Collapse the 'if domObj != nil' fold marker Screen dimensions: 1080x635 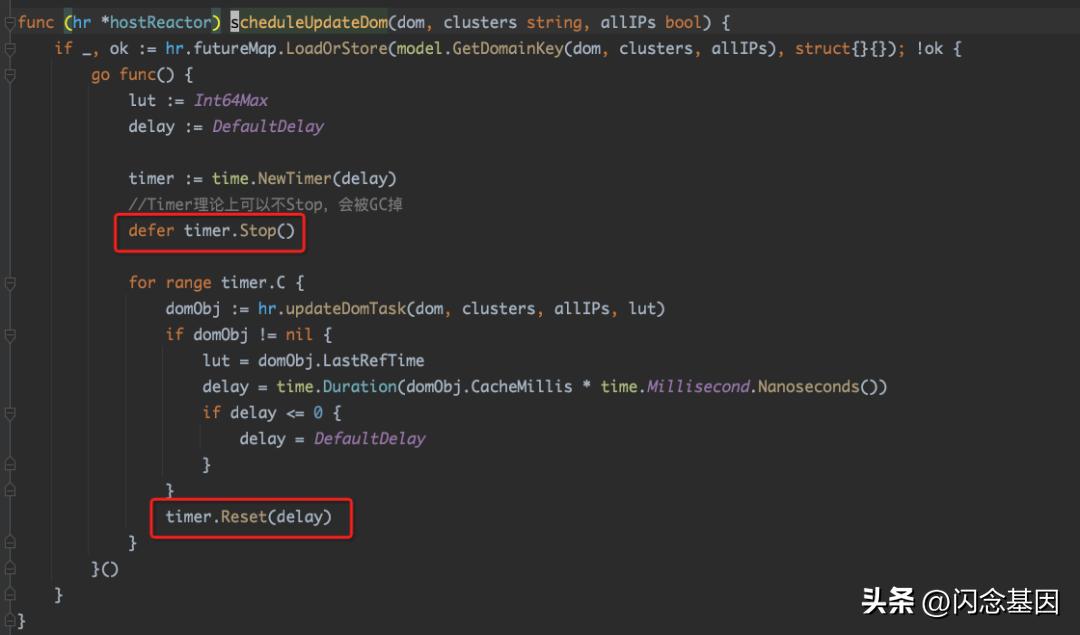point(10,335)
